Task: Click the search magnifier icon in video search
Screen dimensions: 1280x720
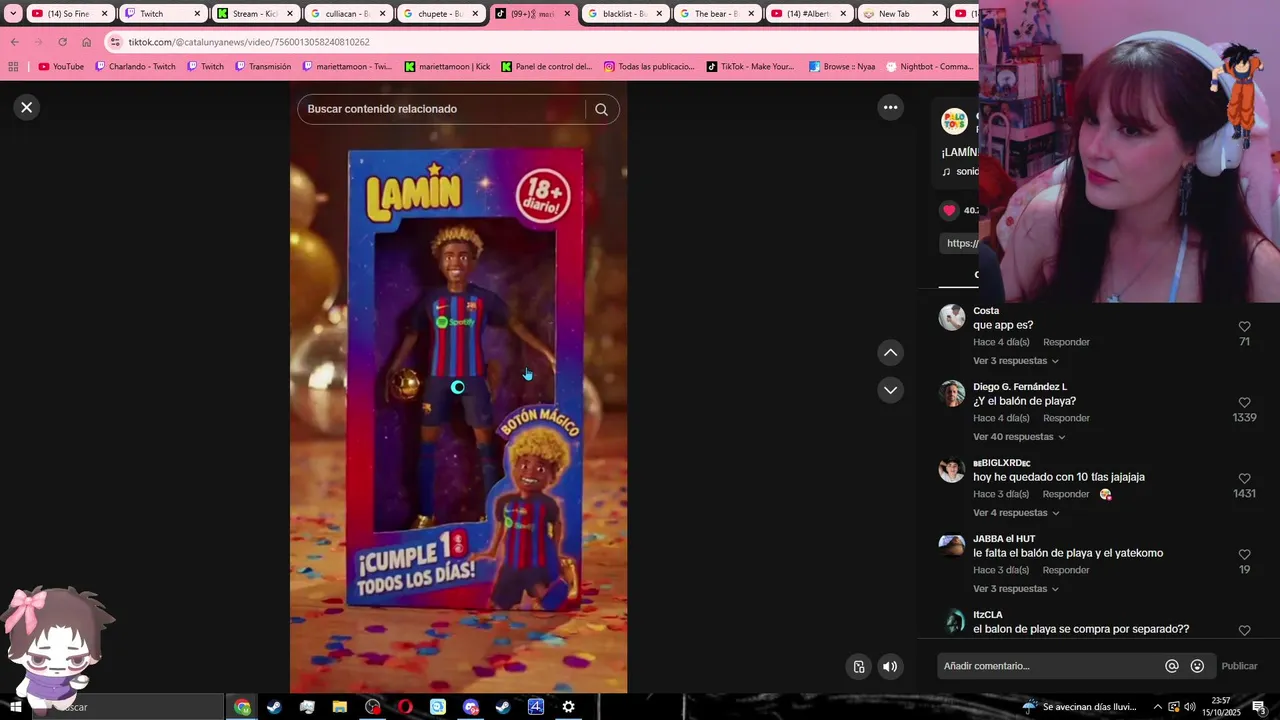Action: [601, 109]
